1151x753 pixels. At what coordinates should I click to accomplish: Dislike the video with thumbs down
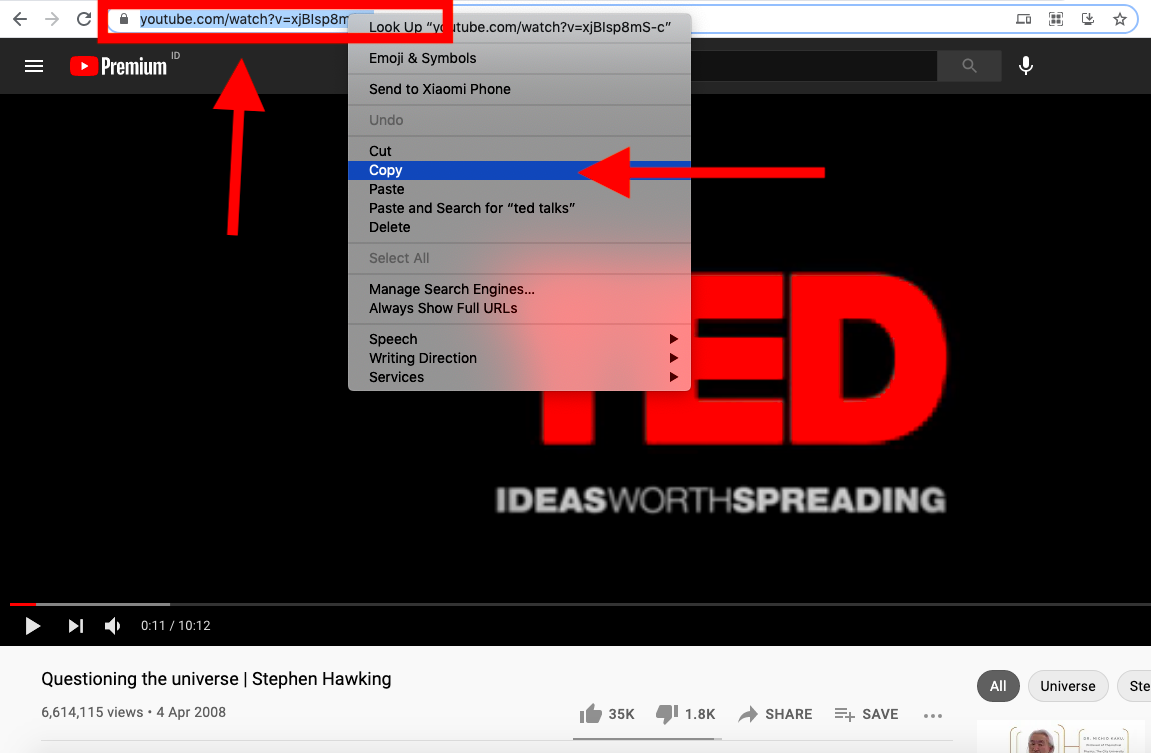tap(685, 713)
